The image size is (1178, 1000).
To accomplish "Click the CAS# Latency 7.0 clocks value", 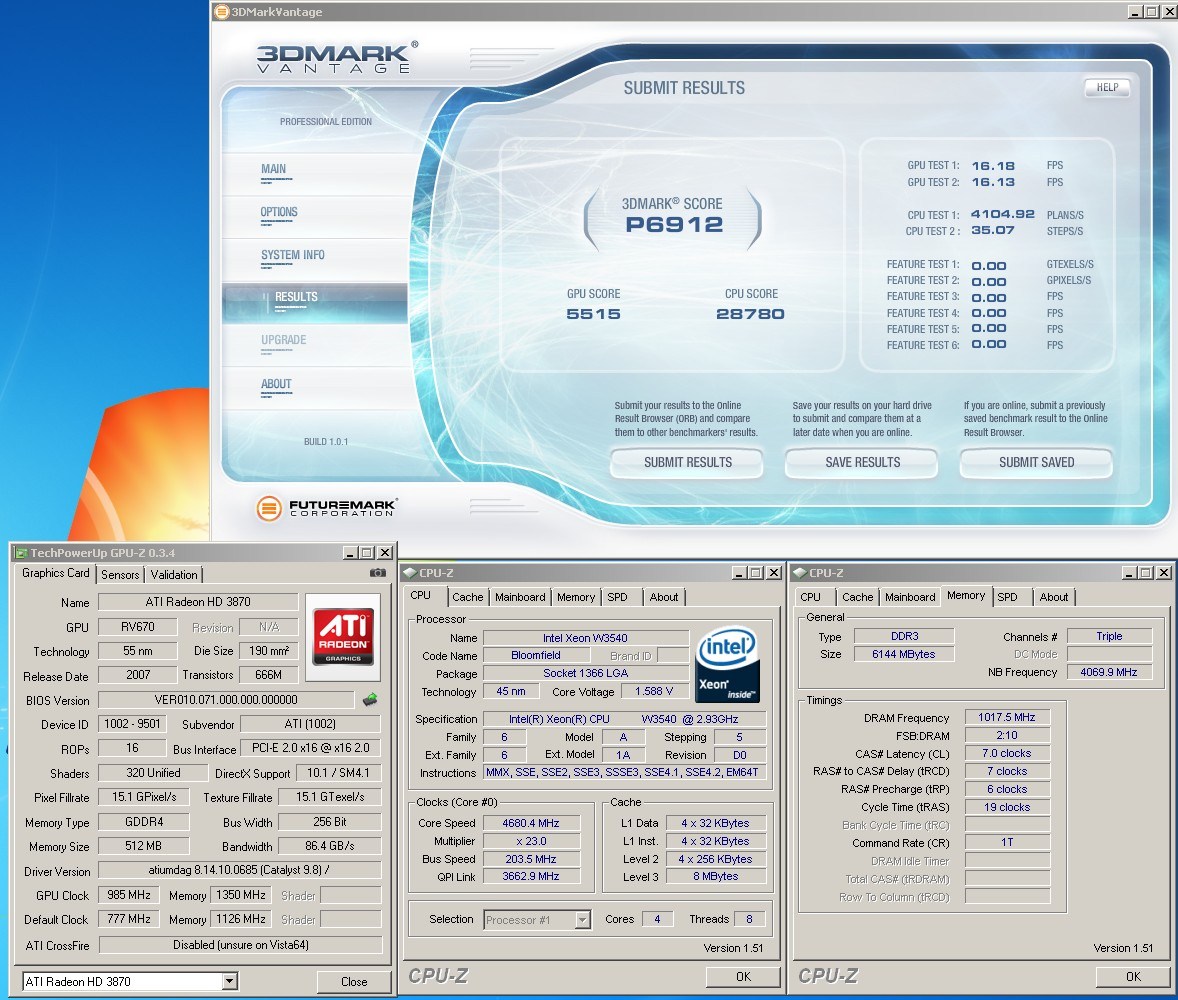I will pos(1007,753).
